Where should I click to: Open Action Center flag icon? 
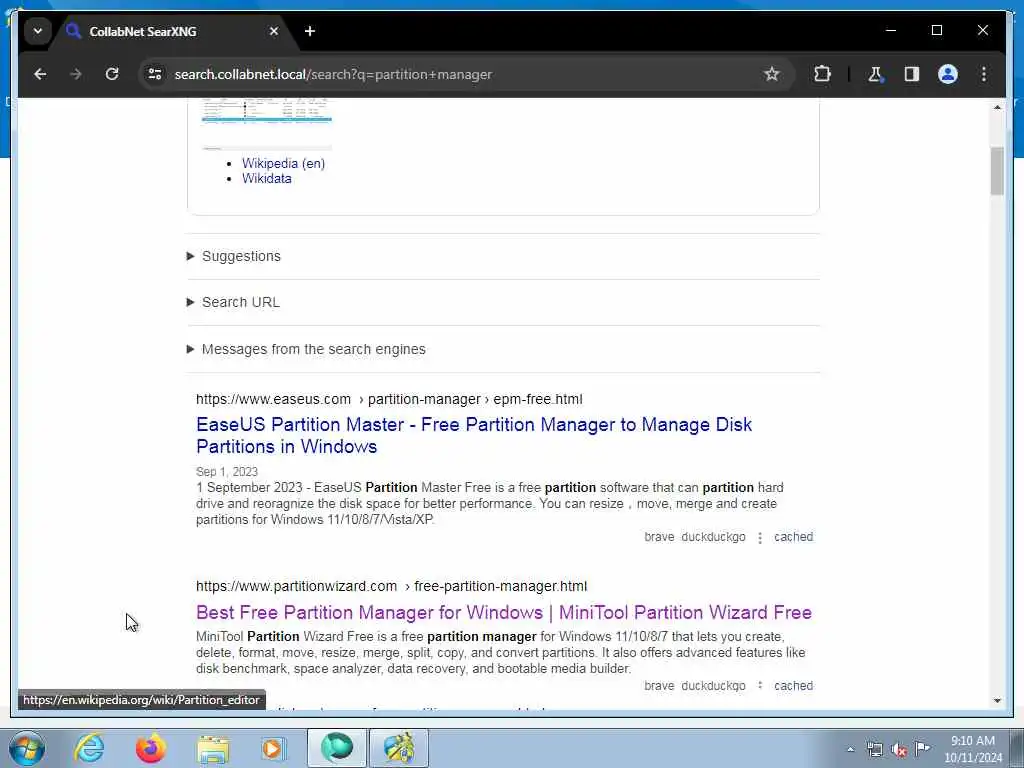(x=922, y=748)
